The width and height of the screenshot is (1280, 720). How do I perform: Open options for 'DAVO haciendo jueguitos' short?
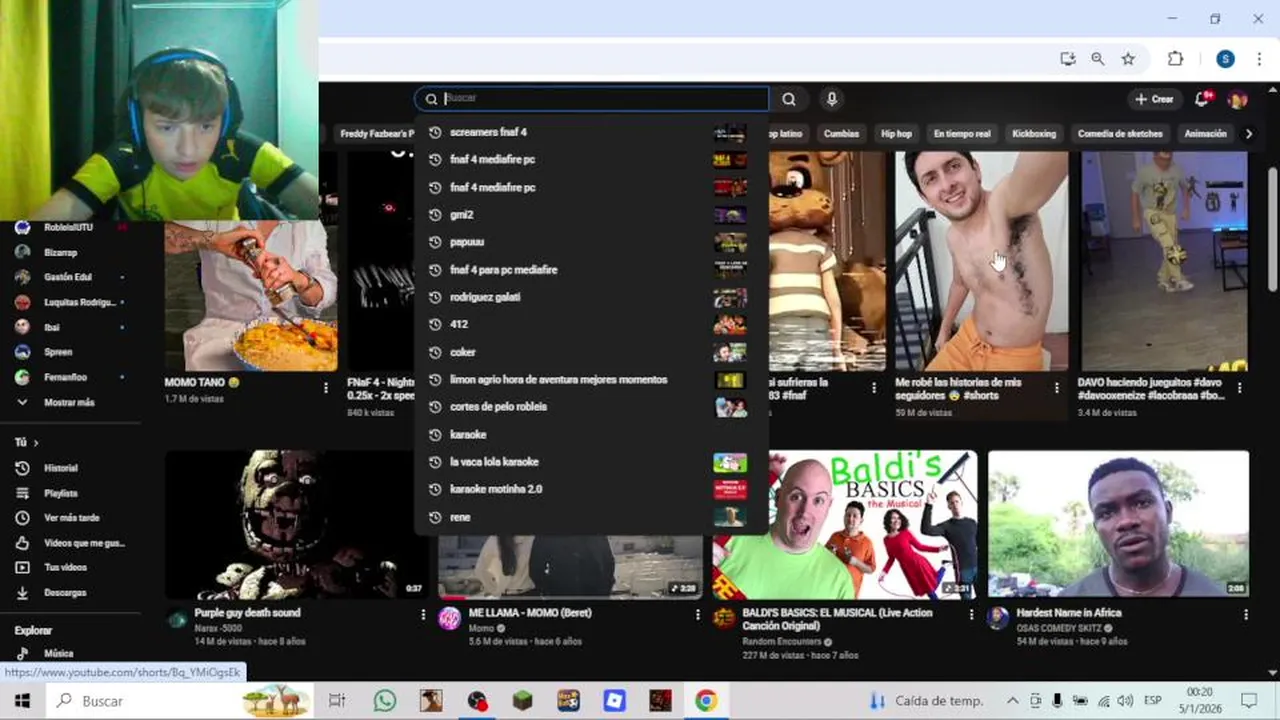[x=1239, y=387]
